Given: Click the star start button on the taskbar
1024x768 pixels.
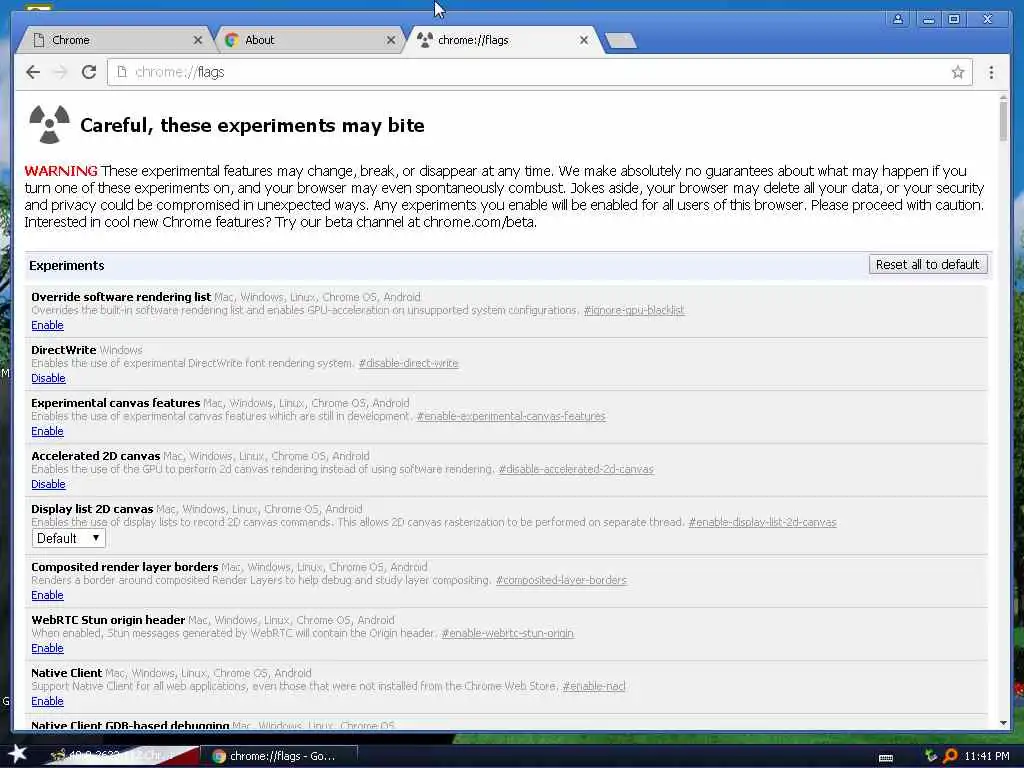Looking at the screenshot, I should tap(17, 754).
